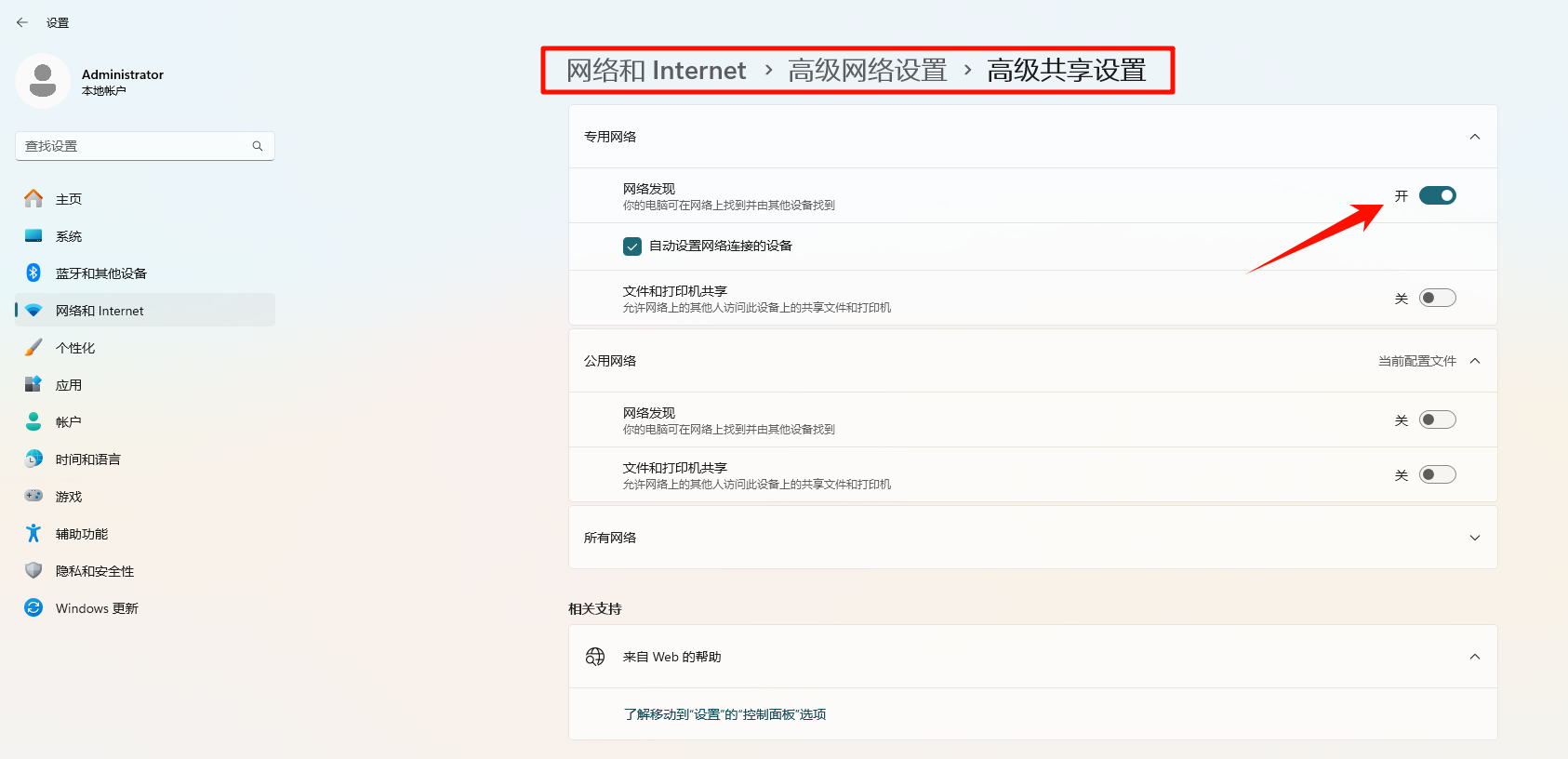The image size is (1568, 759).
Task: Click the 查找设置 search box
Action: (145, 146)
